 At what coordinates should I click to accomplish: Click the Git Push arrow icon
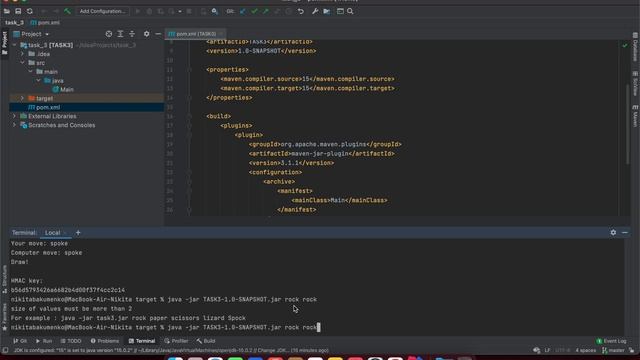[266, 11]
